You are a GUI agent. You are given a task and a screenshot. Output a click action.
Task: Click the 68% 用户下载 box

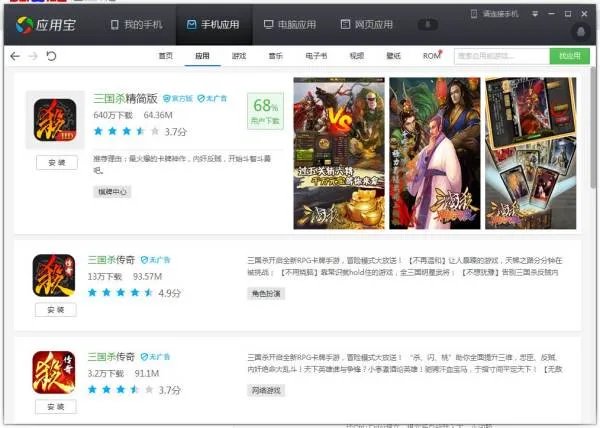pos(266,111)
